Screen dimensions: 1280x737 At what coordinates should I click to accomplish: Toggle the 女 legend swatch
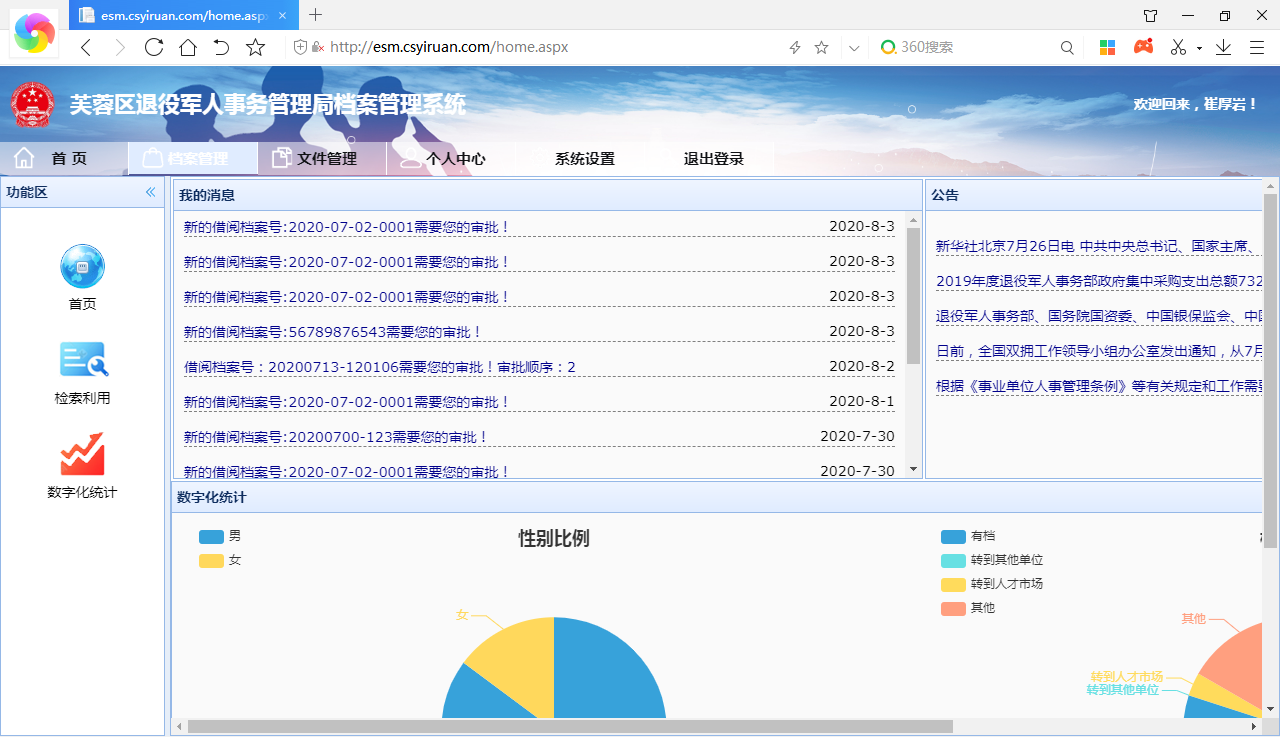[x=211, y=561]
